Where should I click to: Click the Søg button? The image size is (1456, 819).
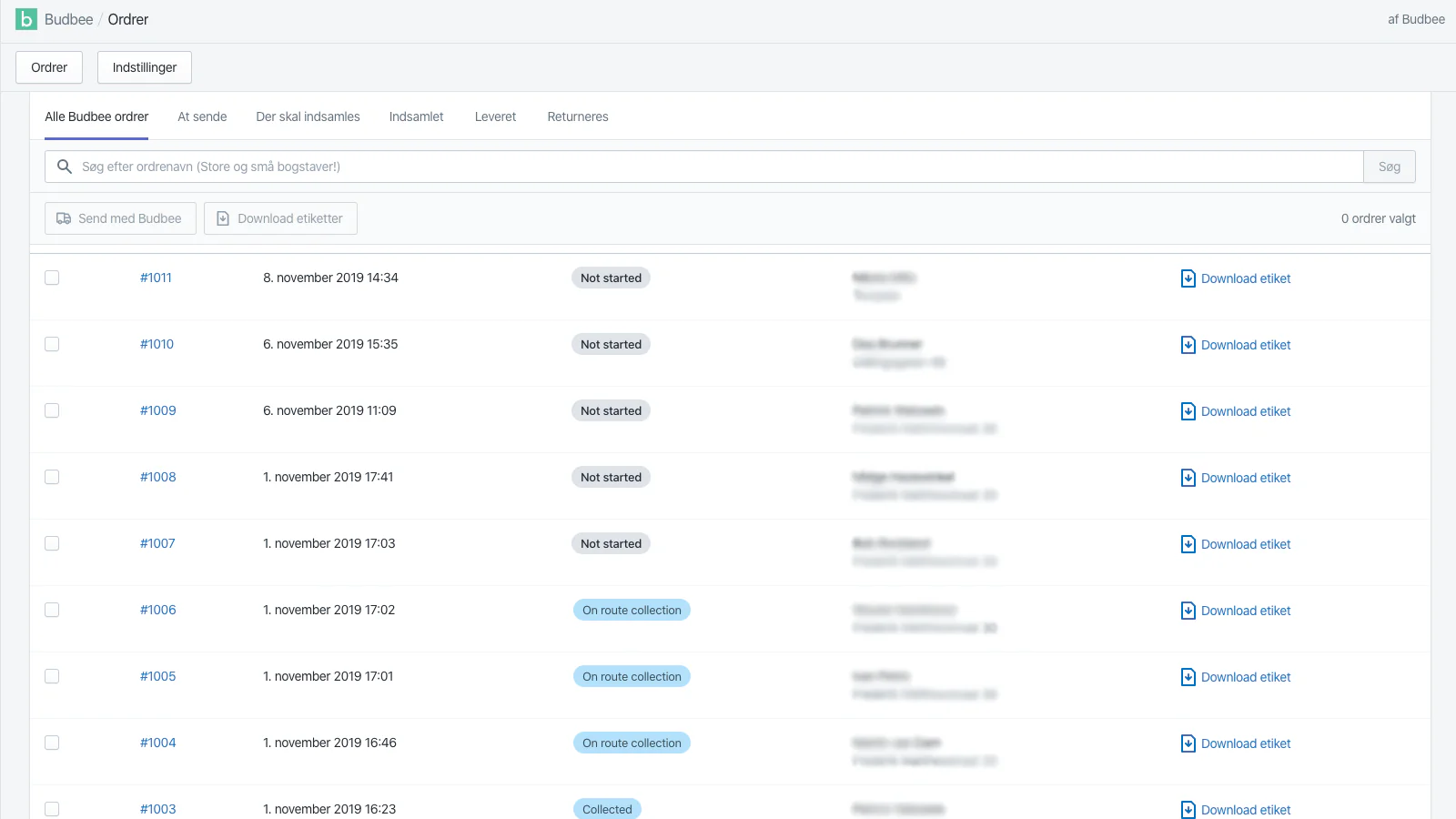click(x=1390, y=167)
